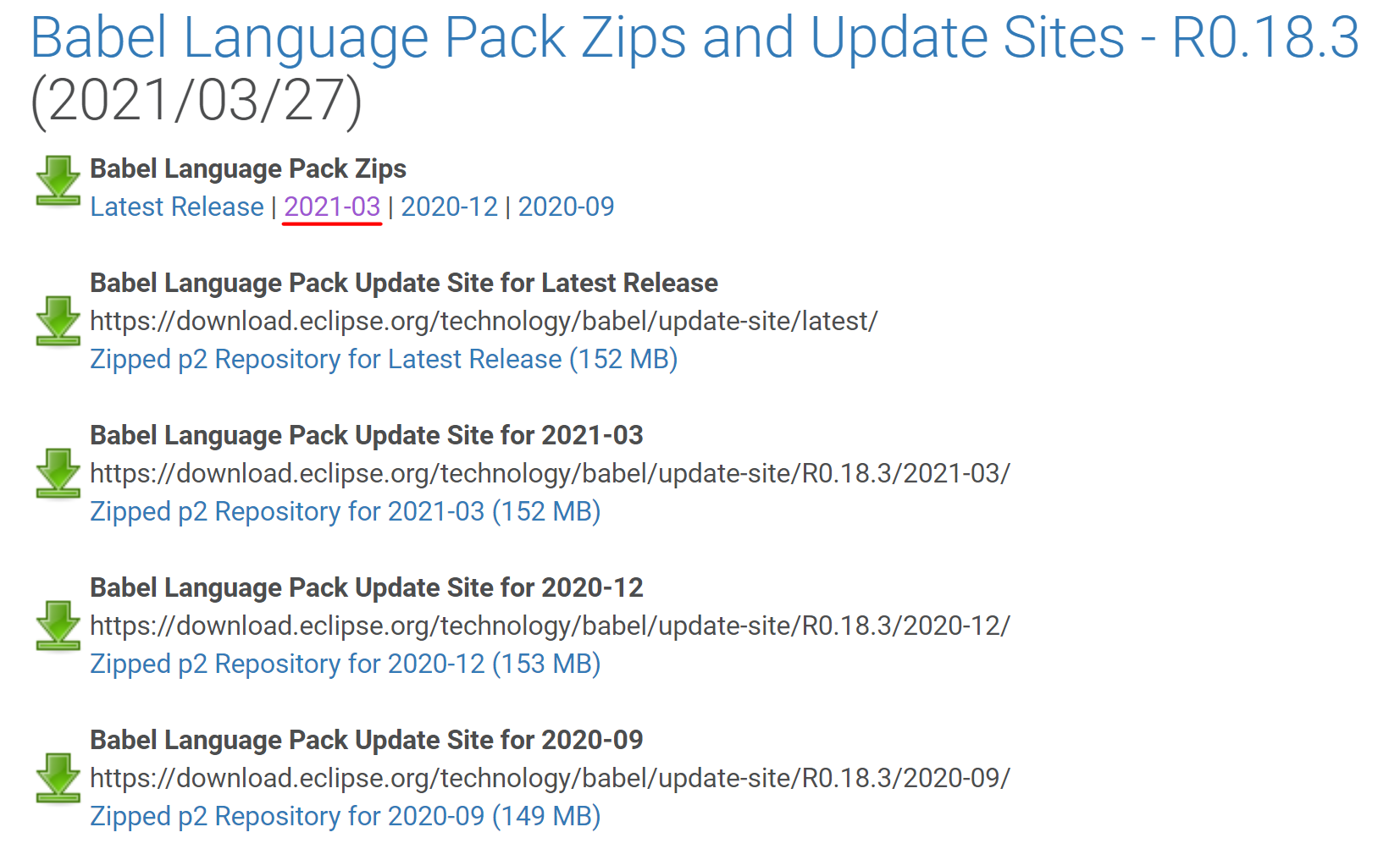Click the update-site/latest/ URL text
The width and height of the screenshot is (1400, 860).
tap(484, 321)
